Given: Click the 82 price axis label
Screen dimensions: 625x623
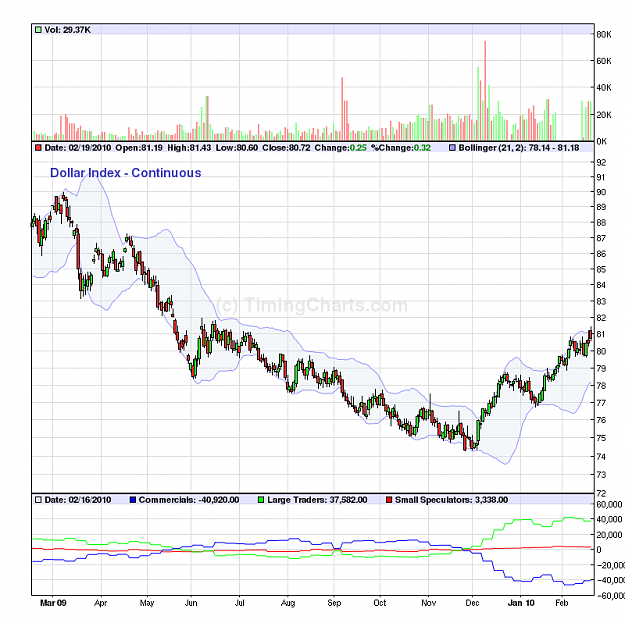Looking at the screenshot, I should click(x=601, y=318).
